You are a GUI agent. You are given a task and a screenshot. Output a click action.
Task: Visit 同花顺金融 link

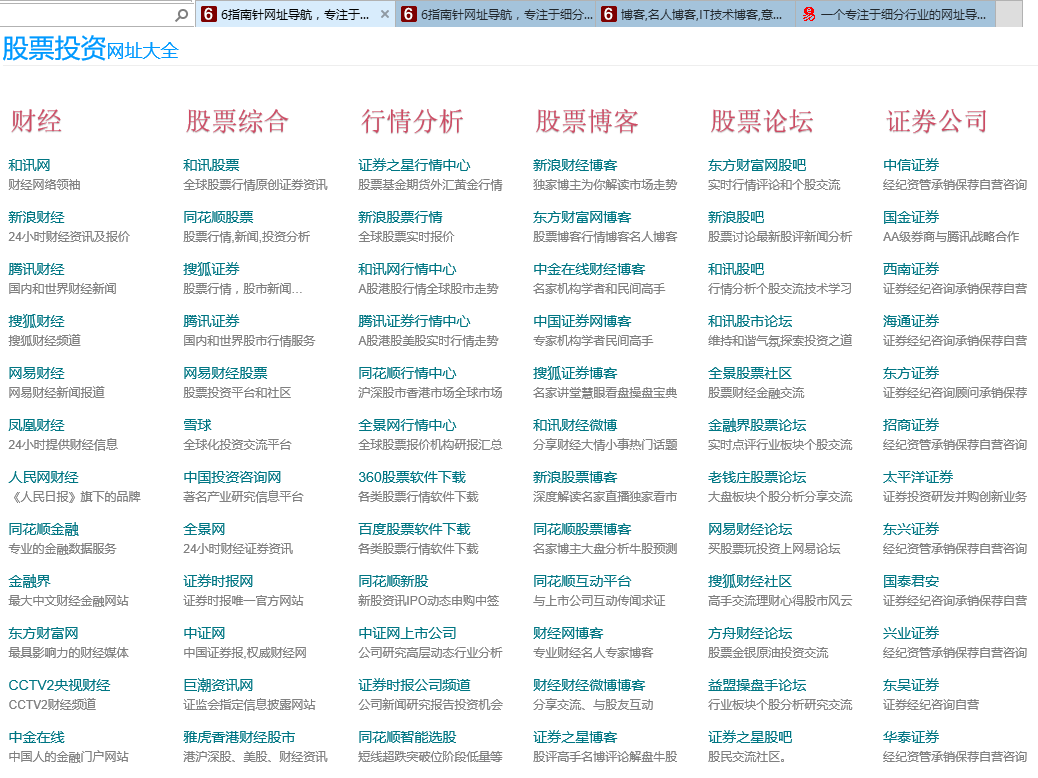pos(44,529)
